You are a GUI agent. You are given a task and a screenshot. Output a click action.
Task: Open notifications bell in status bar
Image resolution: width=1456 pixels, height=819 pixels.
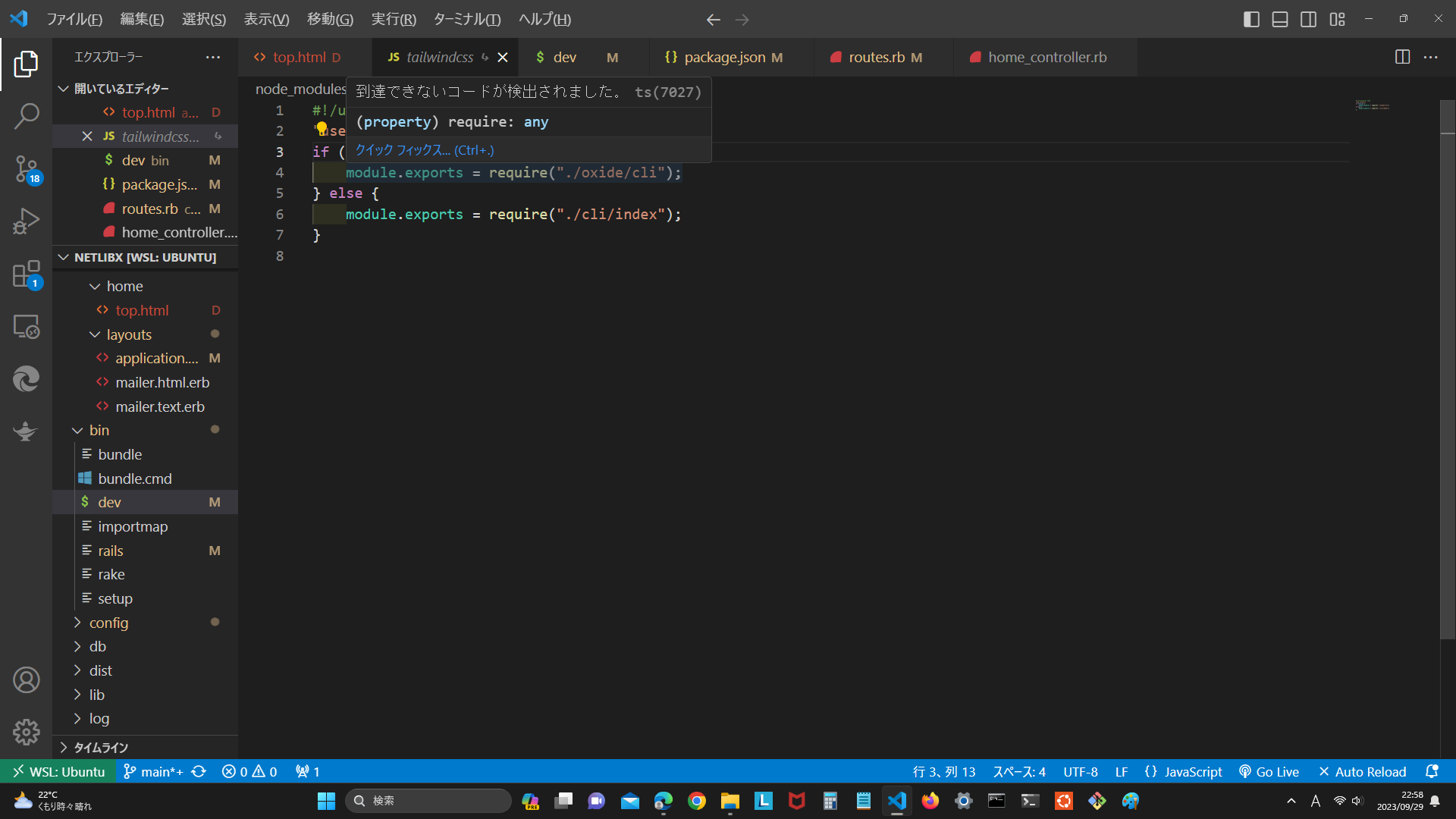click(1432, 771)
